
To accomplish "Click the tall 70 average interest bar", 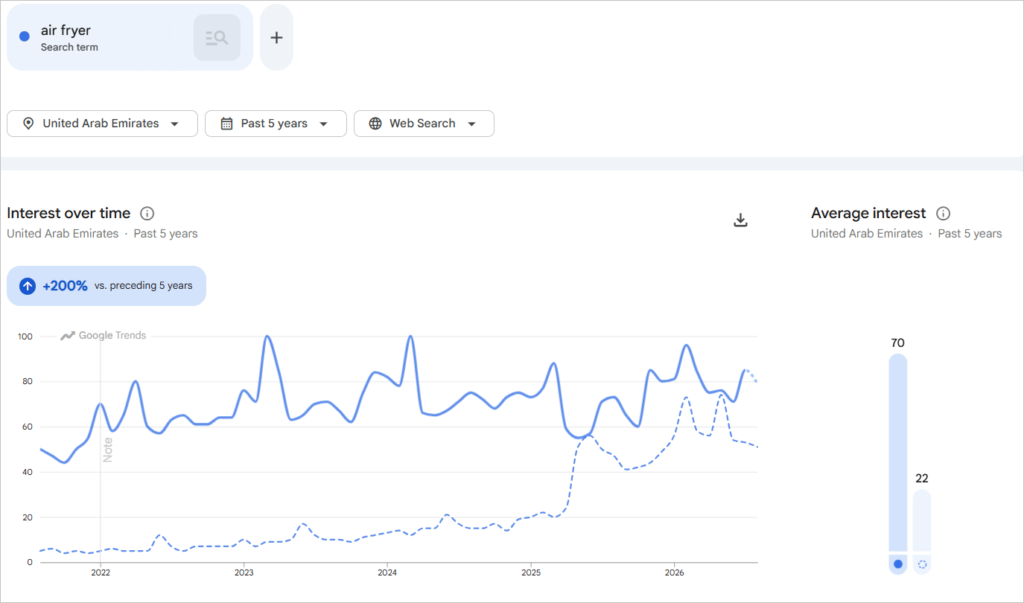I will pos(898,453).
